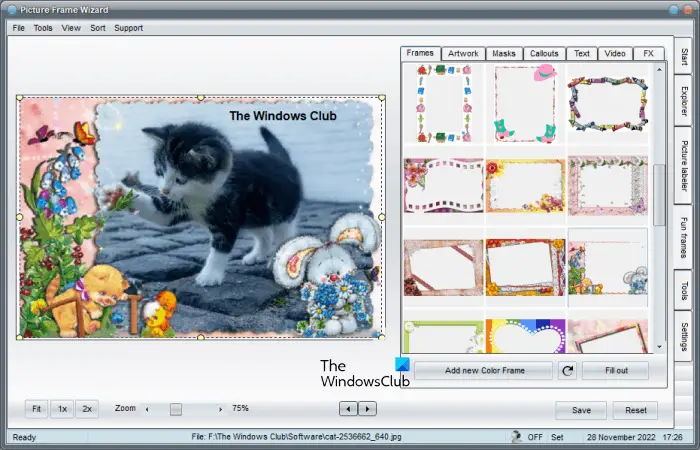This screenshot has height=450, width=700.
Task: Select the film strip floral frame
Action: (444, 185)
